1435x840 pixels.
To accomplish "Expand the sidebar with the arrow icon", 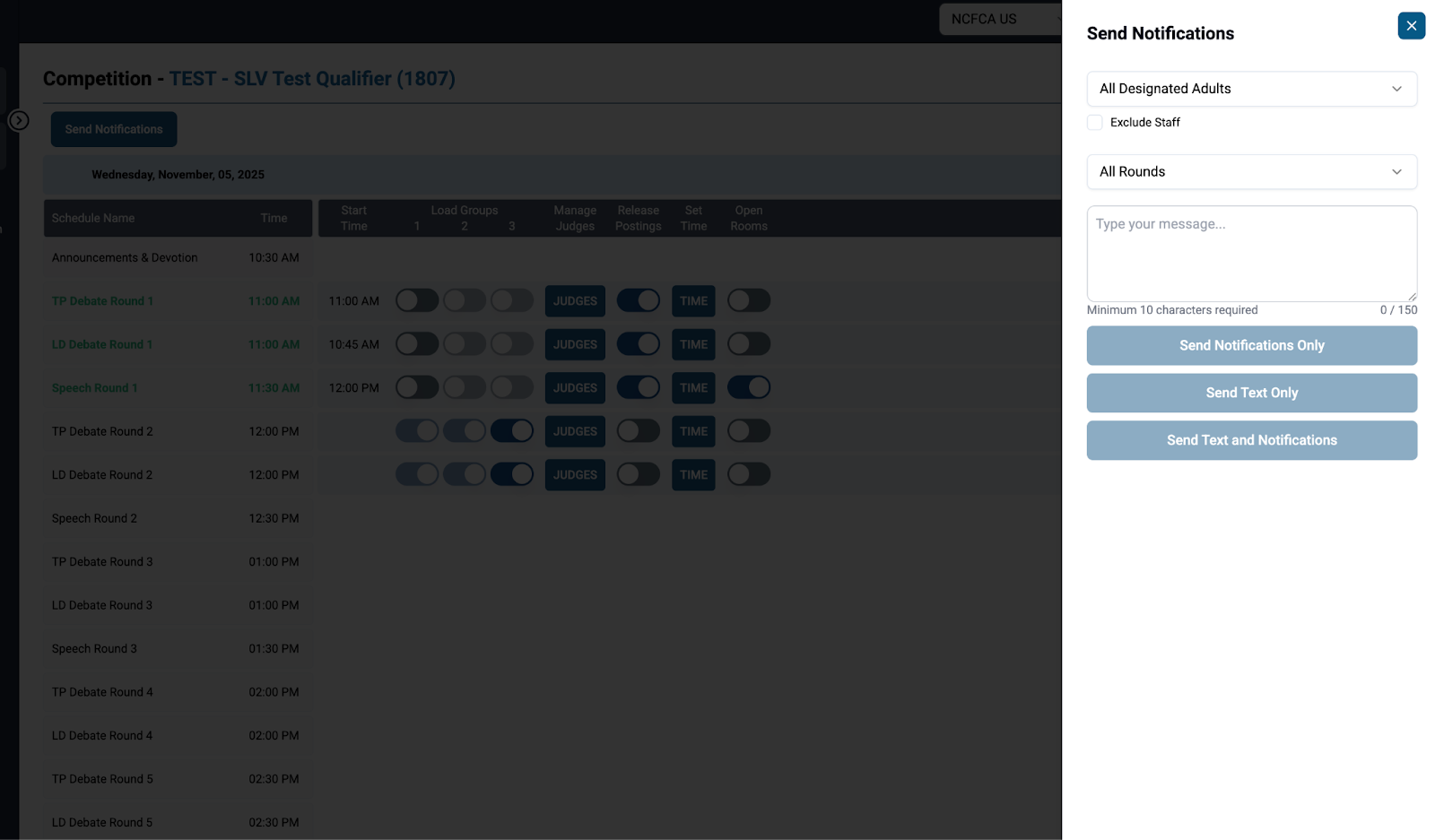I will pos(19,120).
